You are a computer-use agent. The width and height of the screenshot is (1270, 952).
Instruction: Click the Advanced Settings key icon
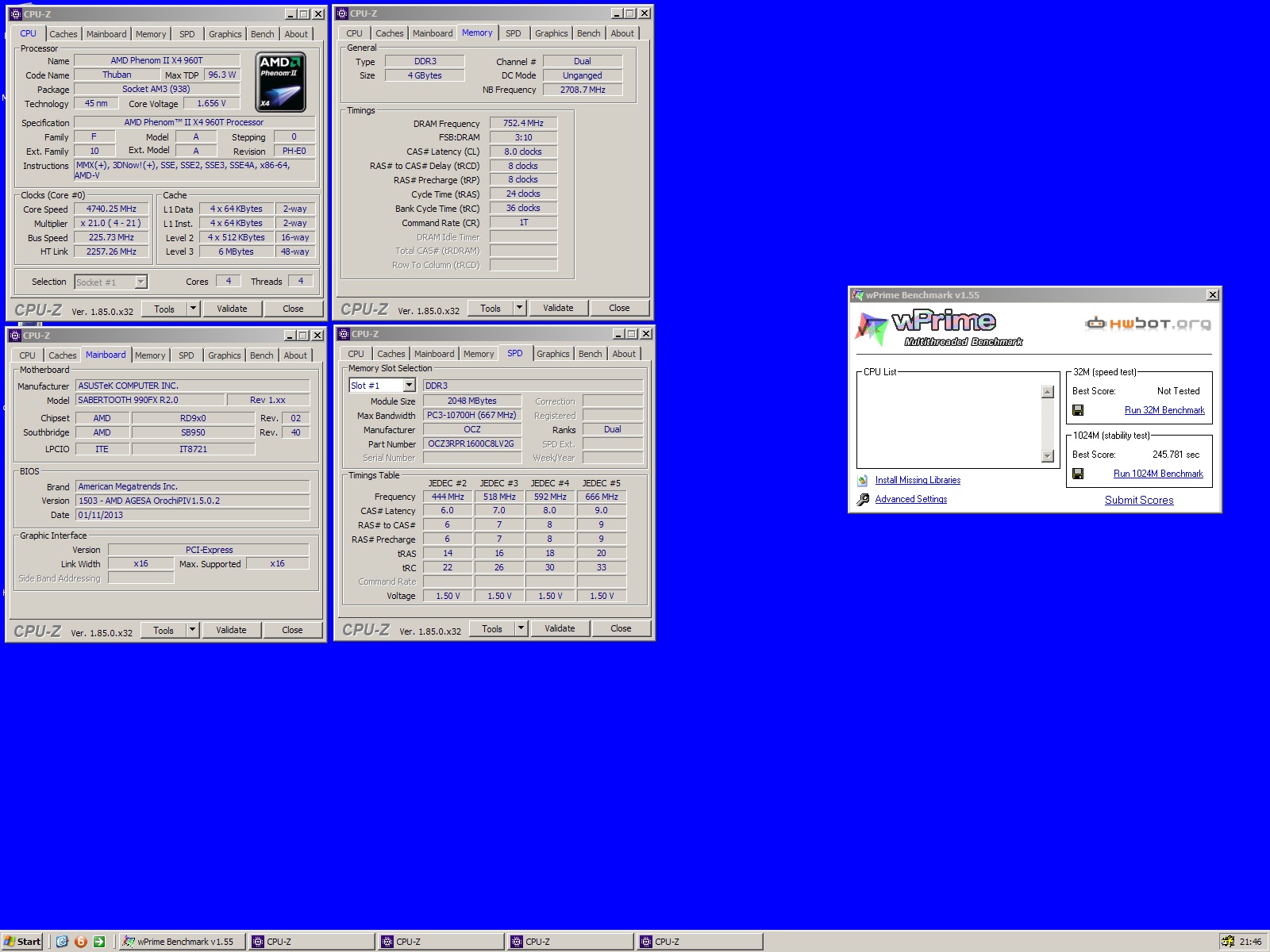click(x=863, y=499)
